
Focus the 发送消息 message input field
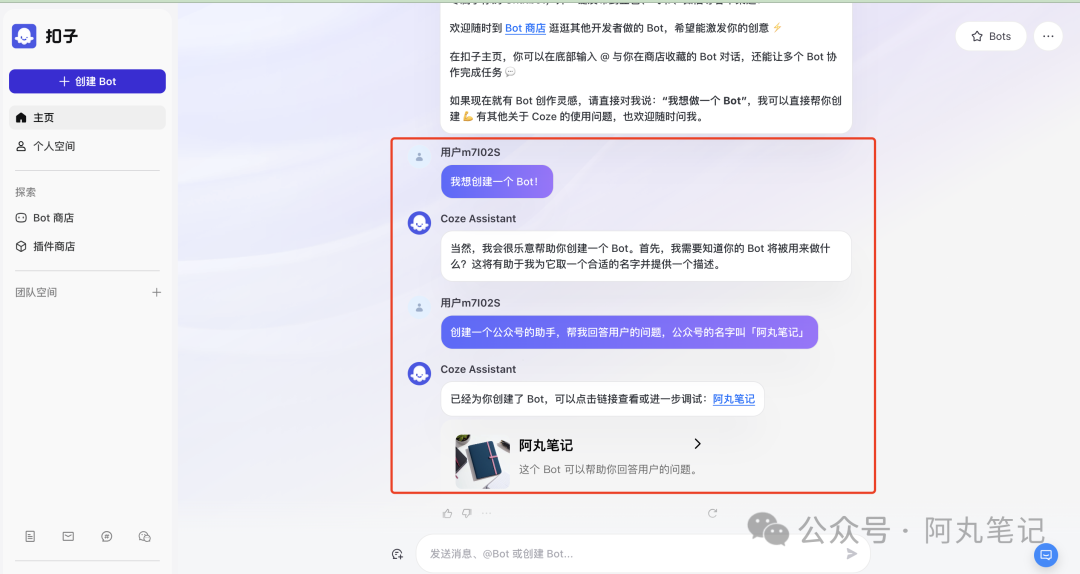pyautogui.click(x=643, y=553)
